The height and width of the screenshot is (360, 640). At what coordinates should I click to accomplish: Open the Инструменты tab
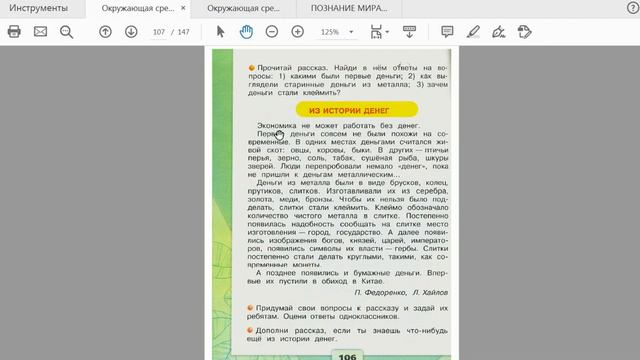click(38, 8)
